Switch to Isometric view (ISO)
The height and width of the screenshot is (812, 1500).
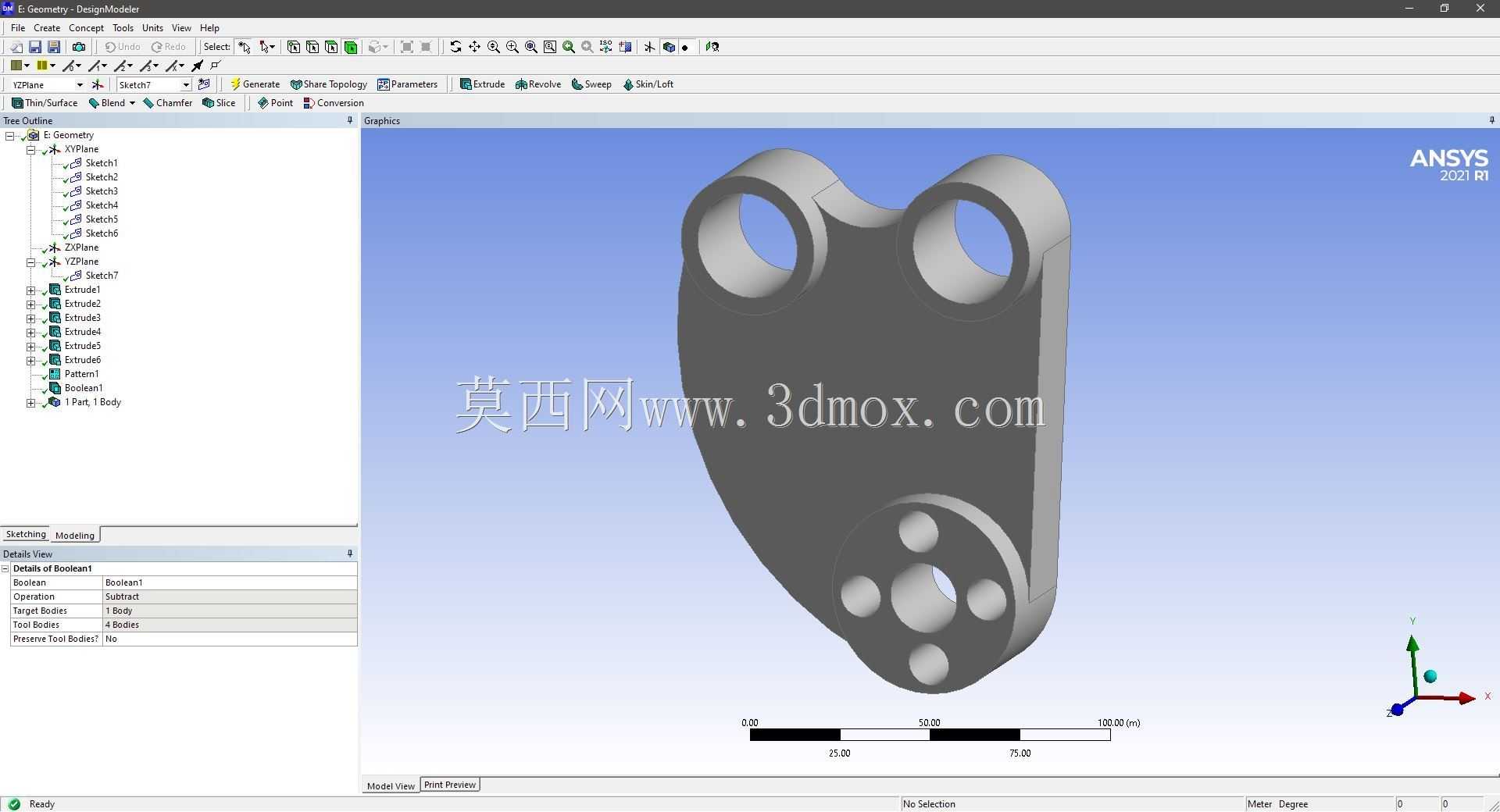(x=605, y=47)
